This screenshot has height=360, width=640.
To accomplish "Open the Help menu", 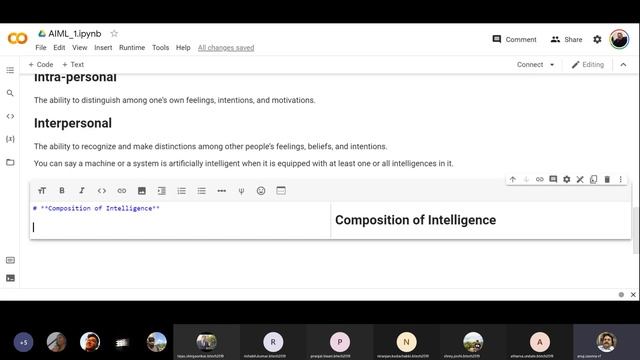I will coord(183,48).
